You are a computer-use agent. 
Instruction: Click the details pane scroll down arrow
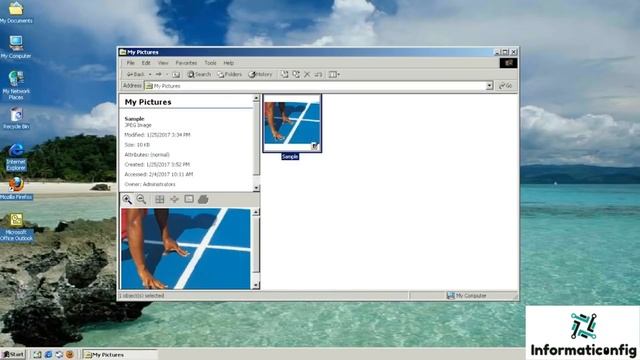[x=256, y=188]
